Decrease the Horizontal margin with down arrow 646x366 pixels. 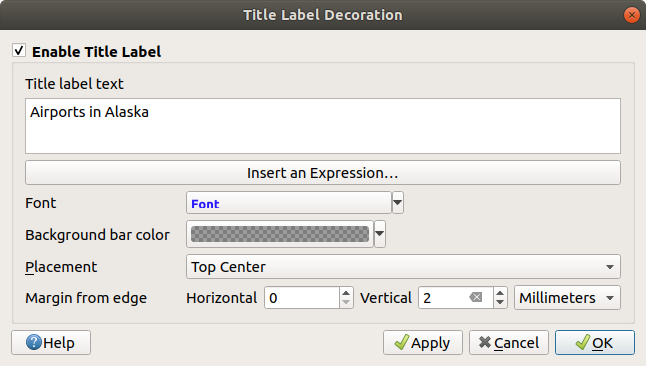click(346, 303)
